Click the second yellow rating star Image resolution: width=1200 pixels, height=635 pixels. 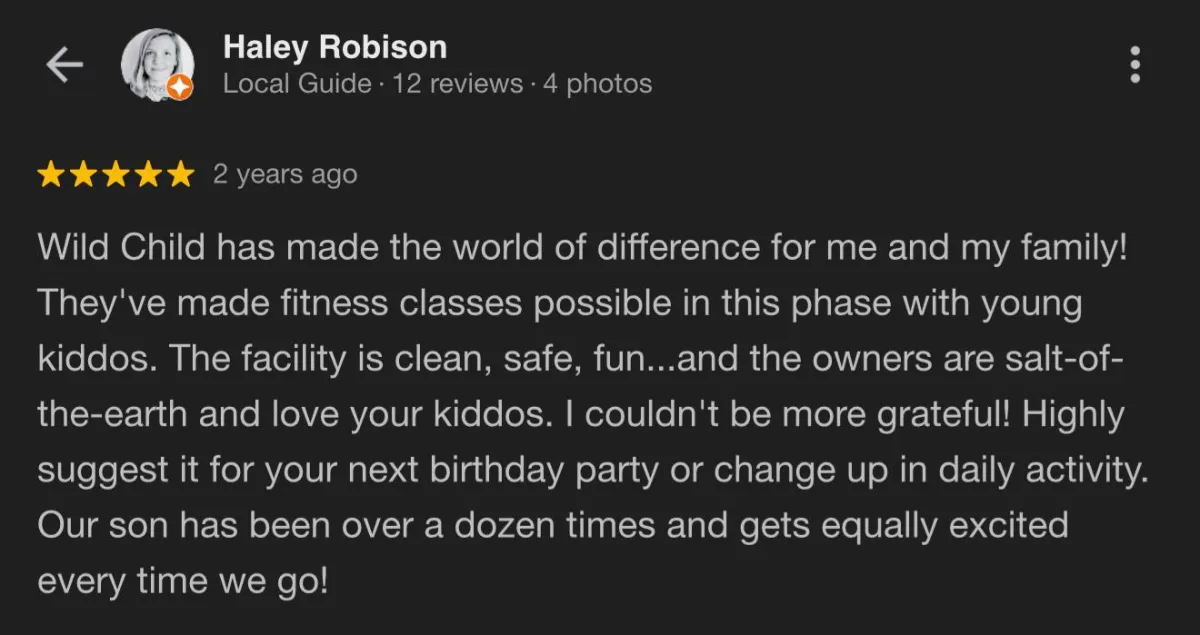click(x=83, y=175)
